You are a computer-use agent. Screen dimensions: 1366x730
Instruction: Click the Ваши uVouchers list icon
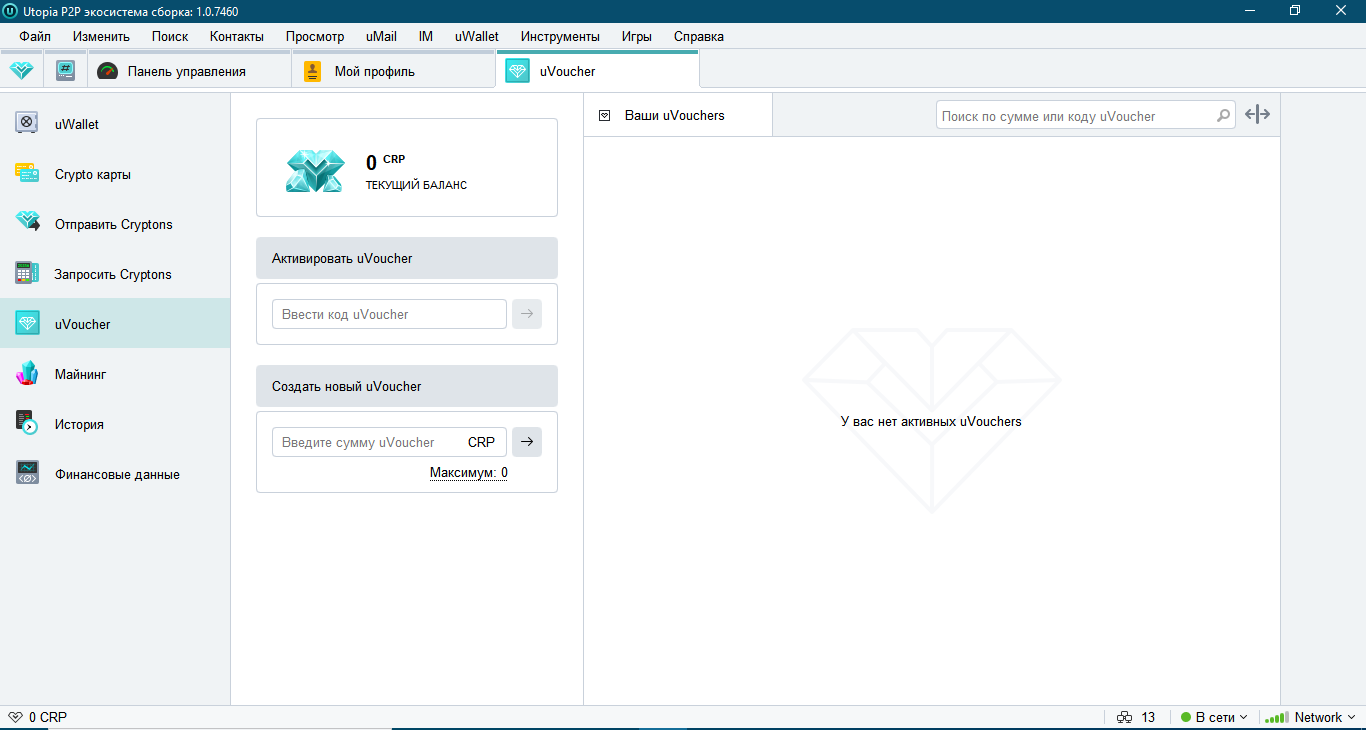coord(604,115)
